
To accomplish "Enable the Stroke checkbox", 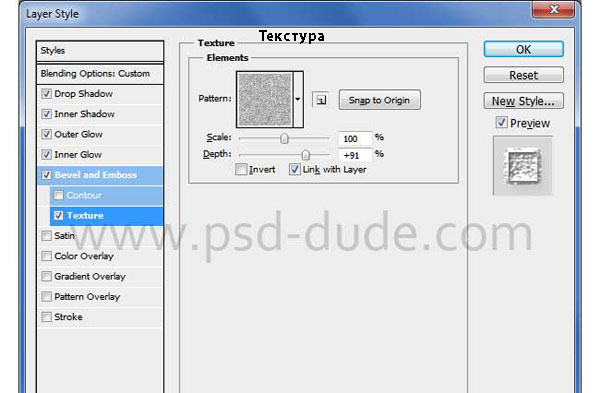I will click(47, 317).
